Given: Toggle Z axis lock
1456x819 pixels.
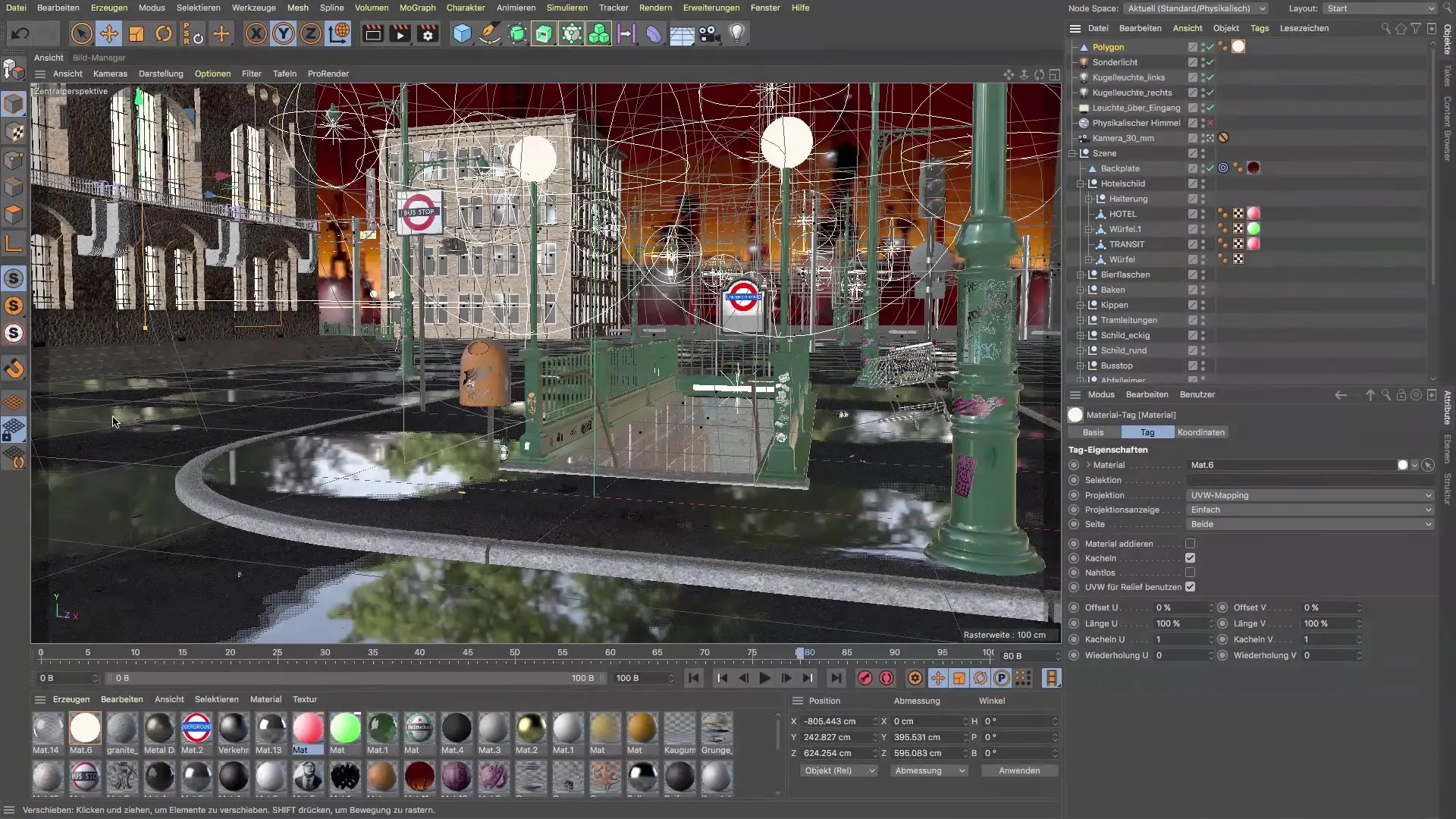Looking at the screenshot, I should (311, 34).
